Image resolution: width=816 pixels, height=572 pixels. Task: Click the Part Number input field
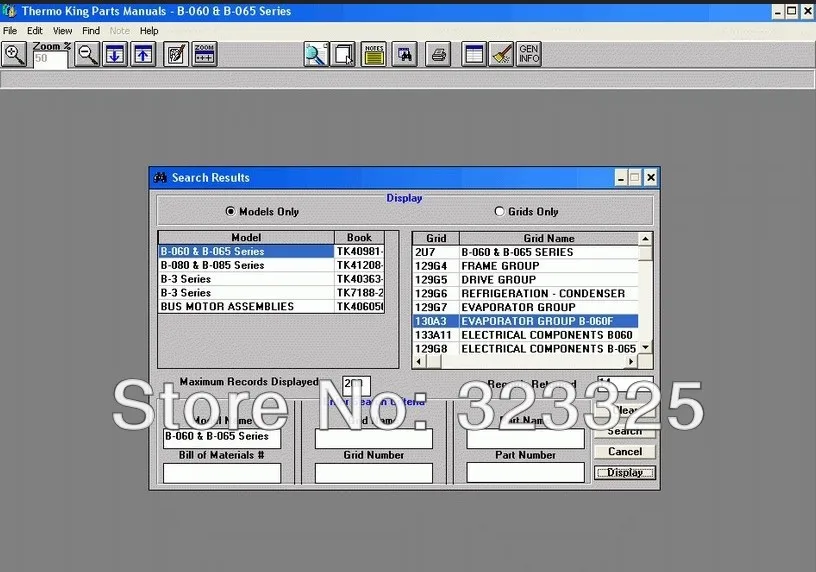tap(526, 473)
